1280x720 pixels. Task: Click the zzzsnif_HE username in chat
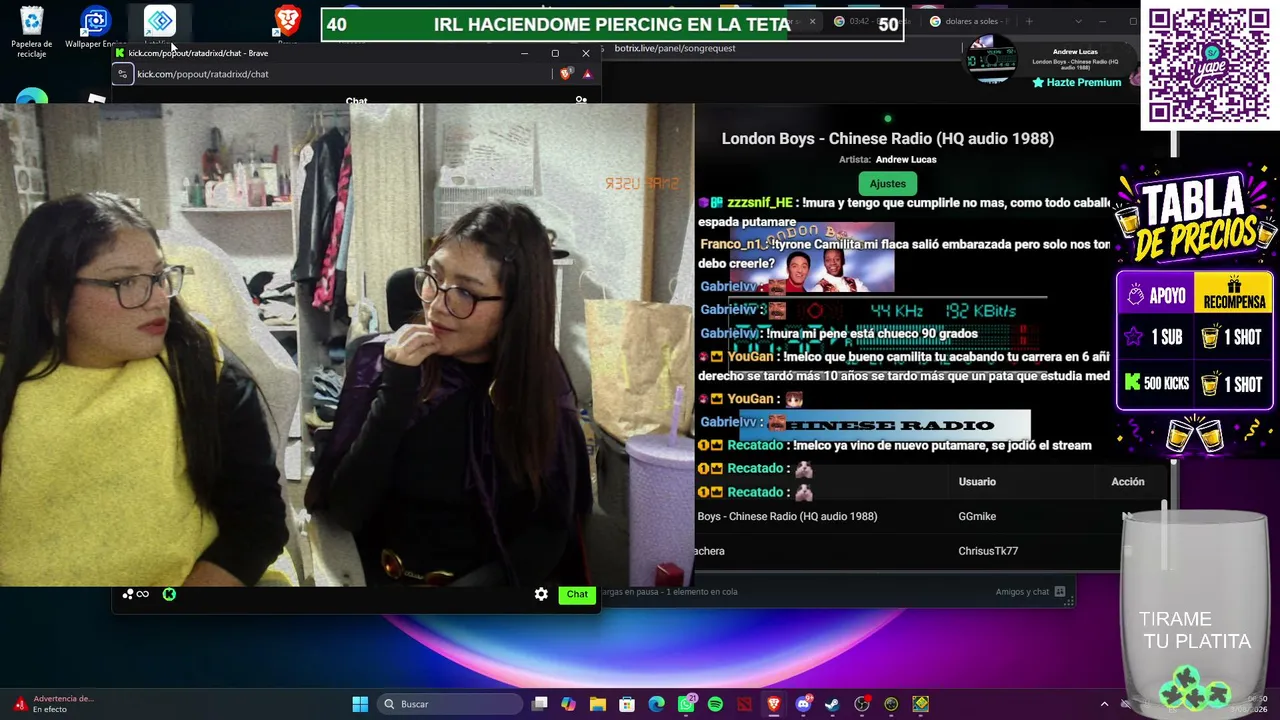759,203
